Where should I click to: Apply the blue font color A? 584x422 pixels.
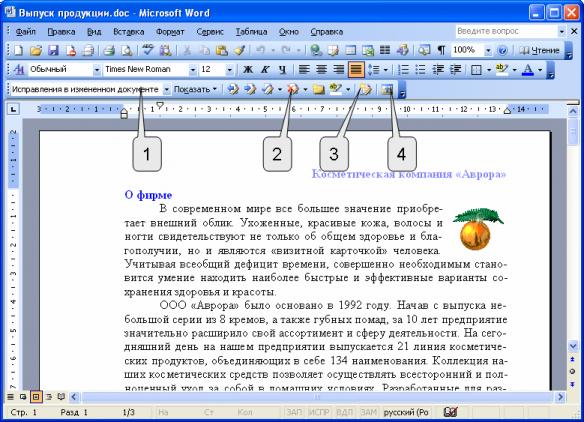[527, 69]
